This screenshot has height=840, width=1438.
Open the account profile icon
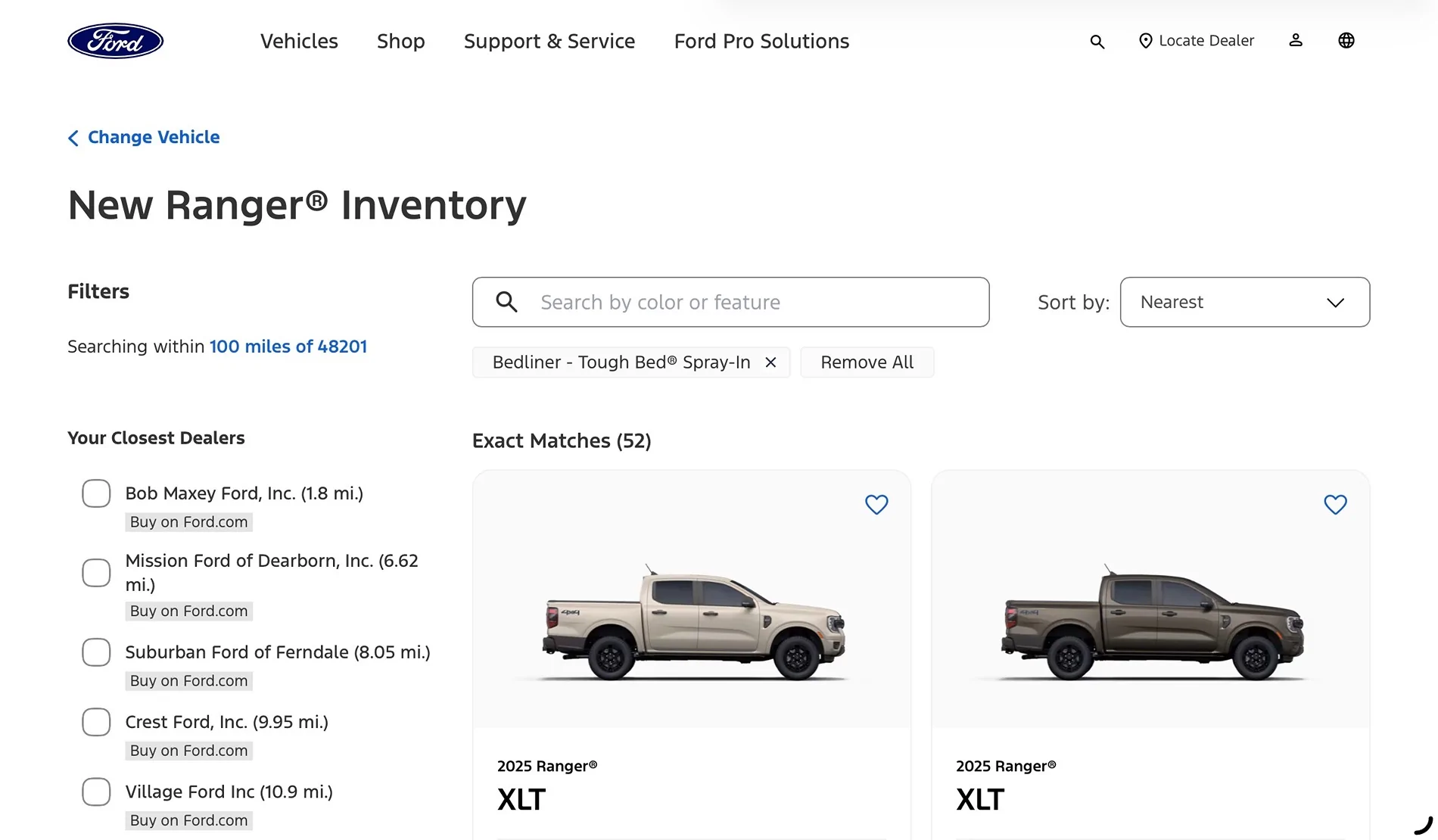point(1296,40)
